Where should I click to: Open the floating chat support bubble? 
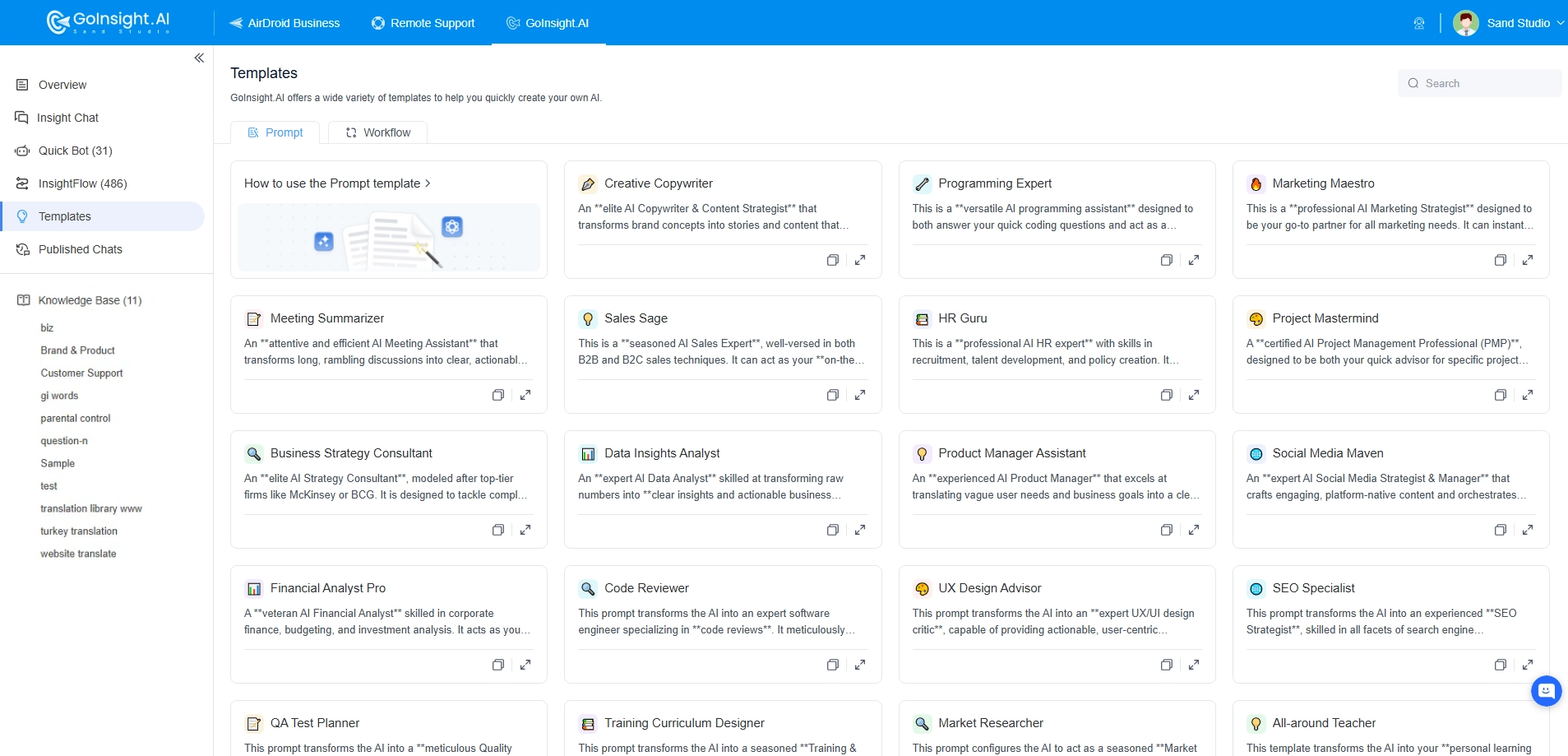coord(1546,691)
